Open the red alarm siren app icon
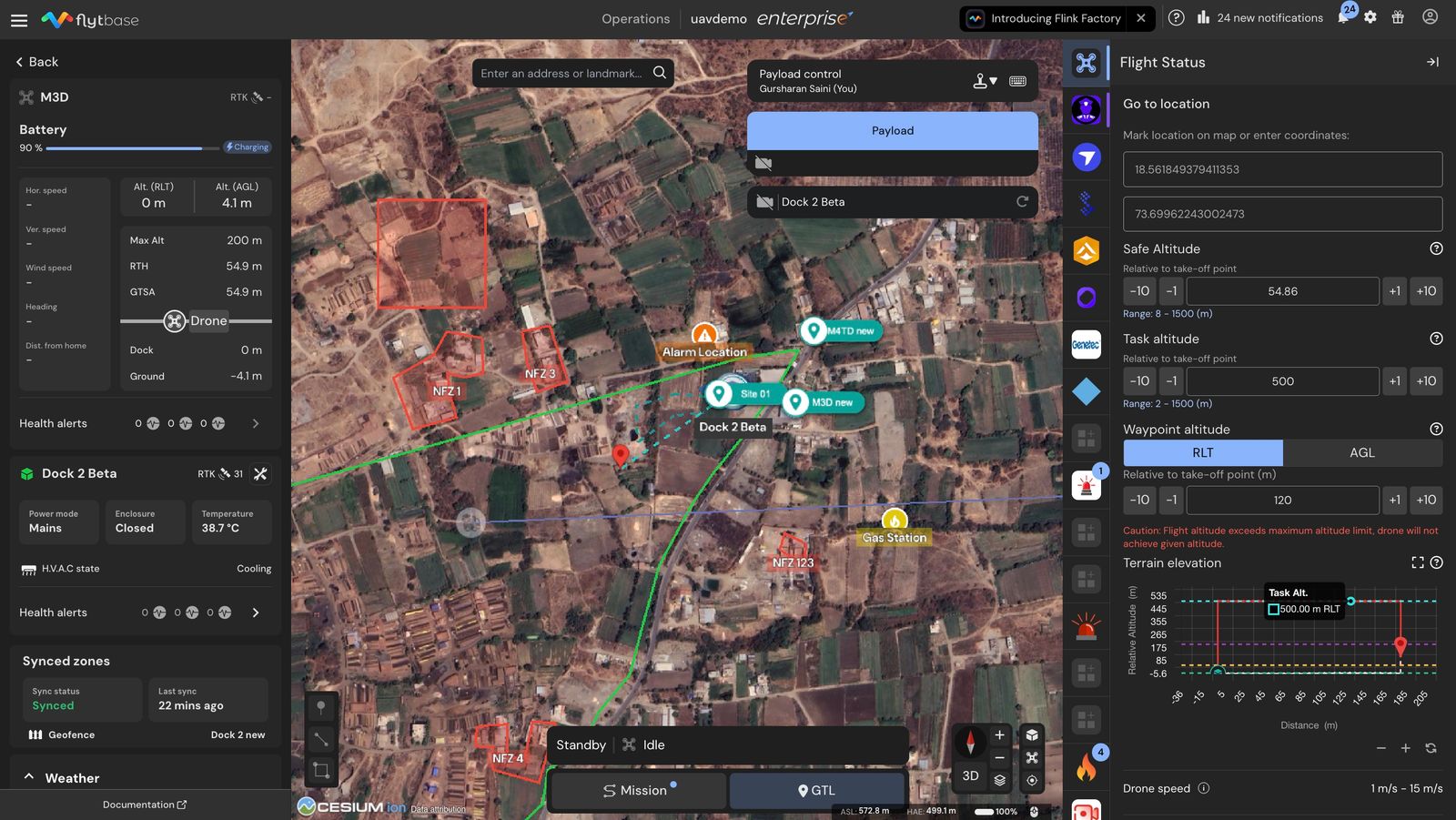 pyautogui.click(x=1086, y=627)
